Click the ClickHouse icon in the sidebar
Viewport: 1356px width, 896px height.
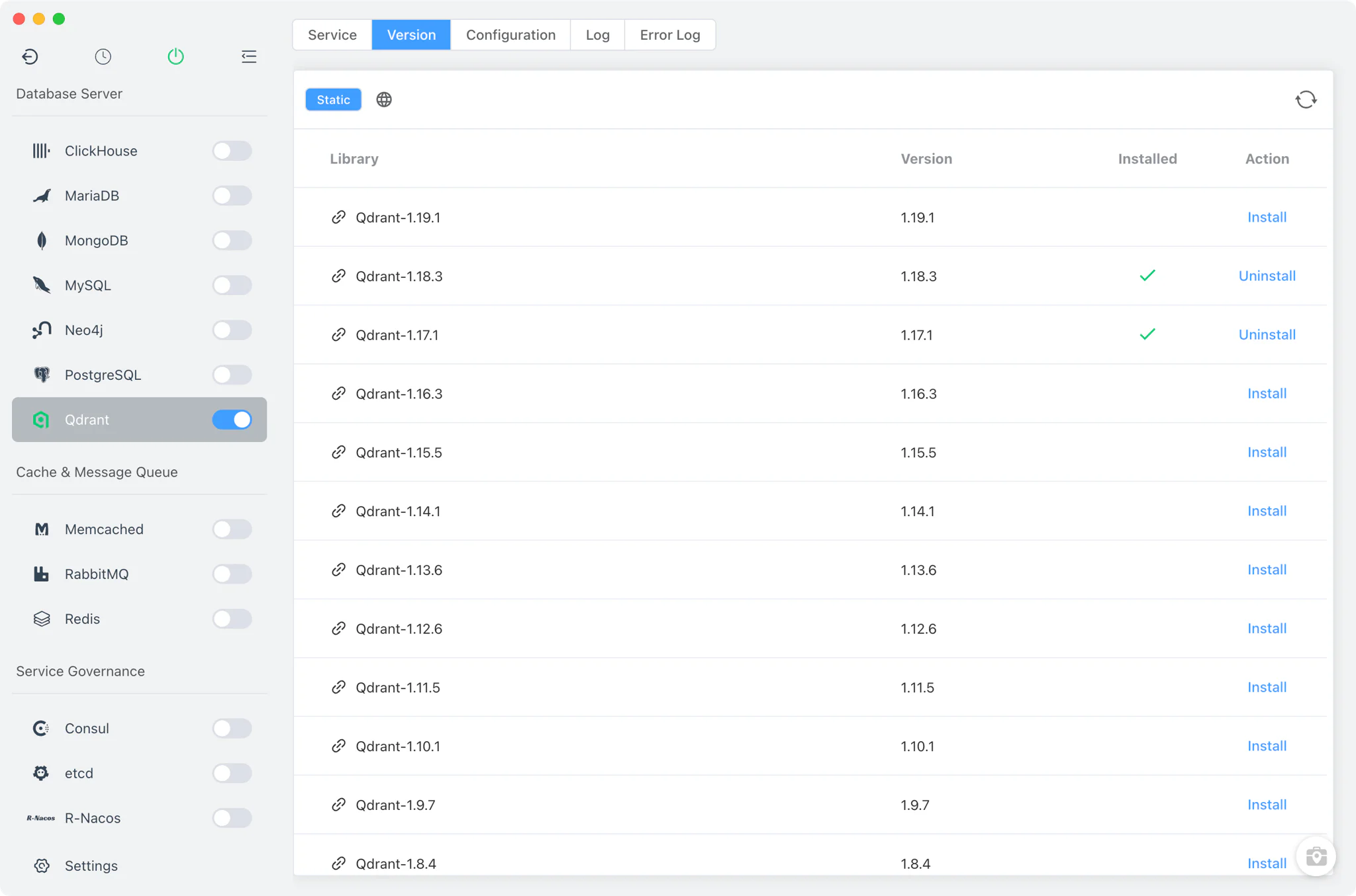pos(41,151)
